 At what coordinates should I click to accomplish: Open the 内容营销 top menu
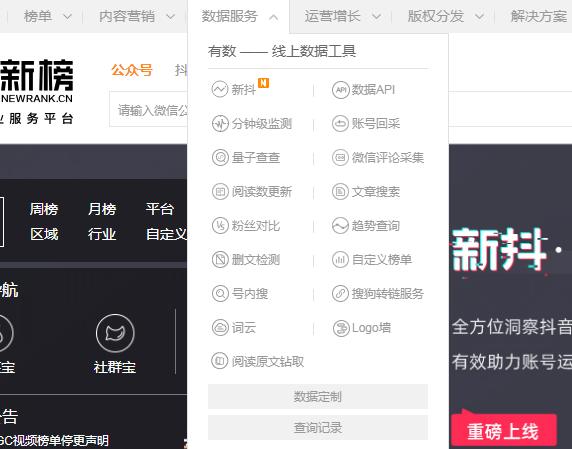click(127, 16)
